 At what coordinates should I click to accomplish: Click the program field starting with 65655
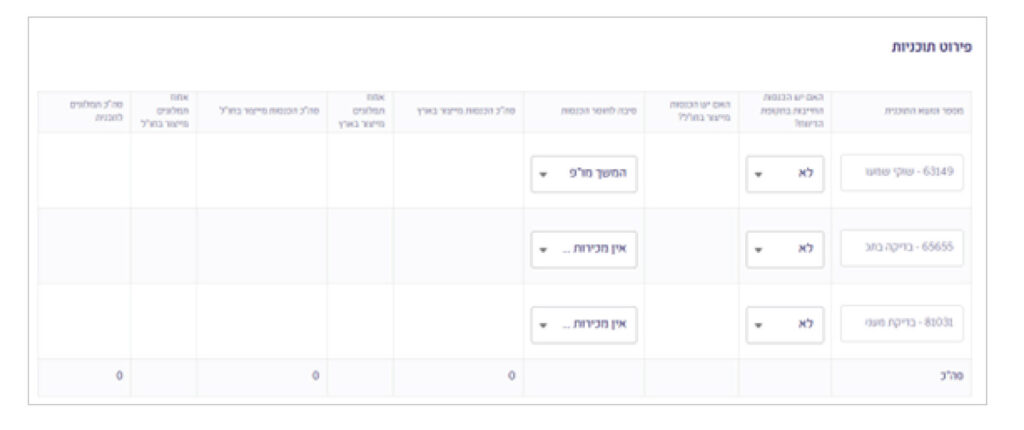(x=902, y=248)
